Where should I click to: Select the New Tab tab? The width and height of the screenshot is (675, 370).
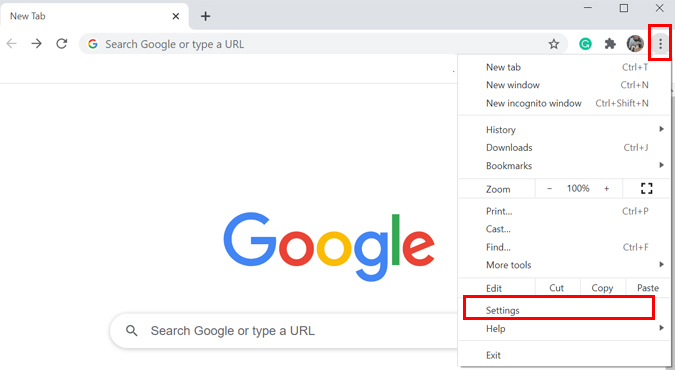pos(94,16)
